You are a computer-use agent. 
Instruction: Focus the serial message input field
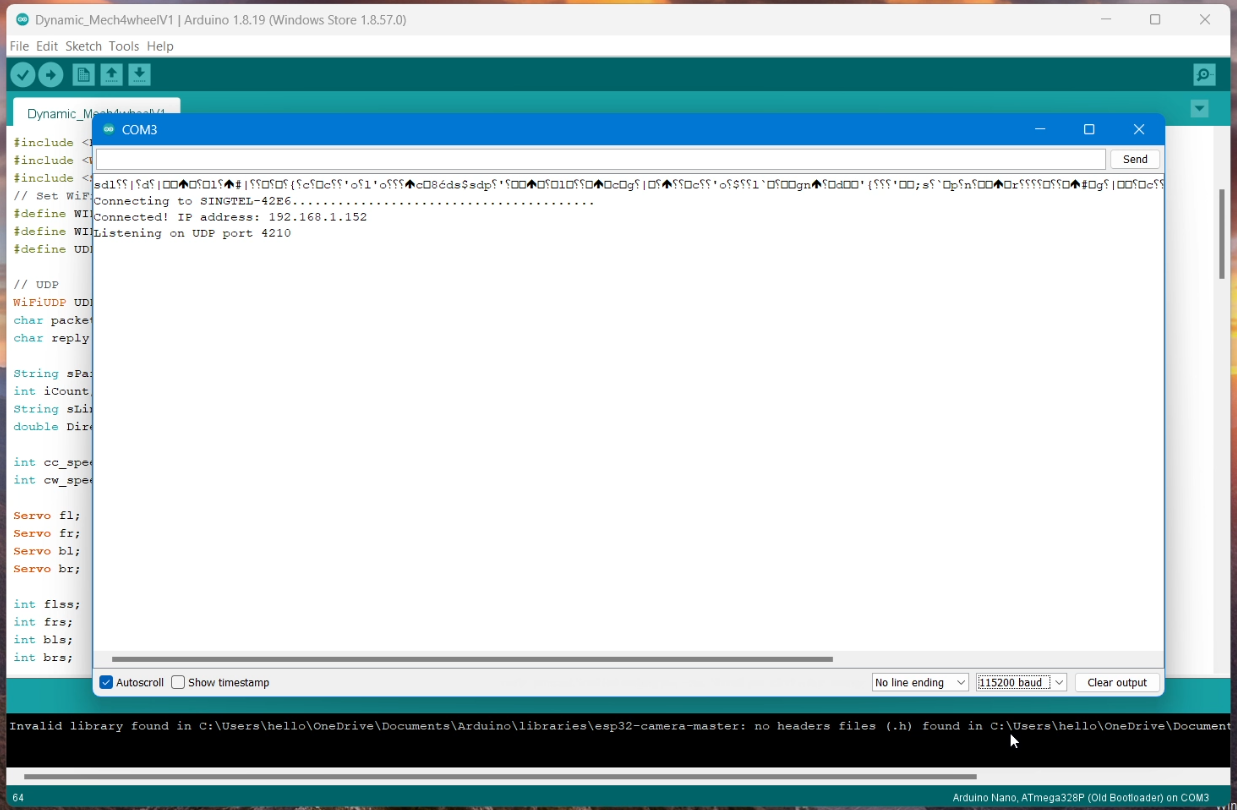click(601, 159)
